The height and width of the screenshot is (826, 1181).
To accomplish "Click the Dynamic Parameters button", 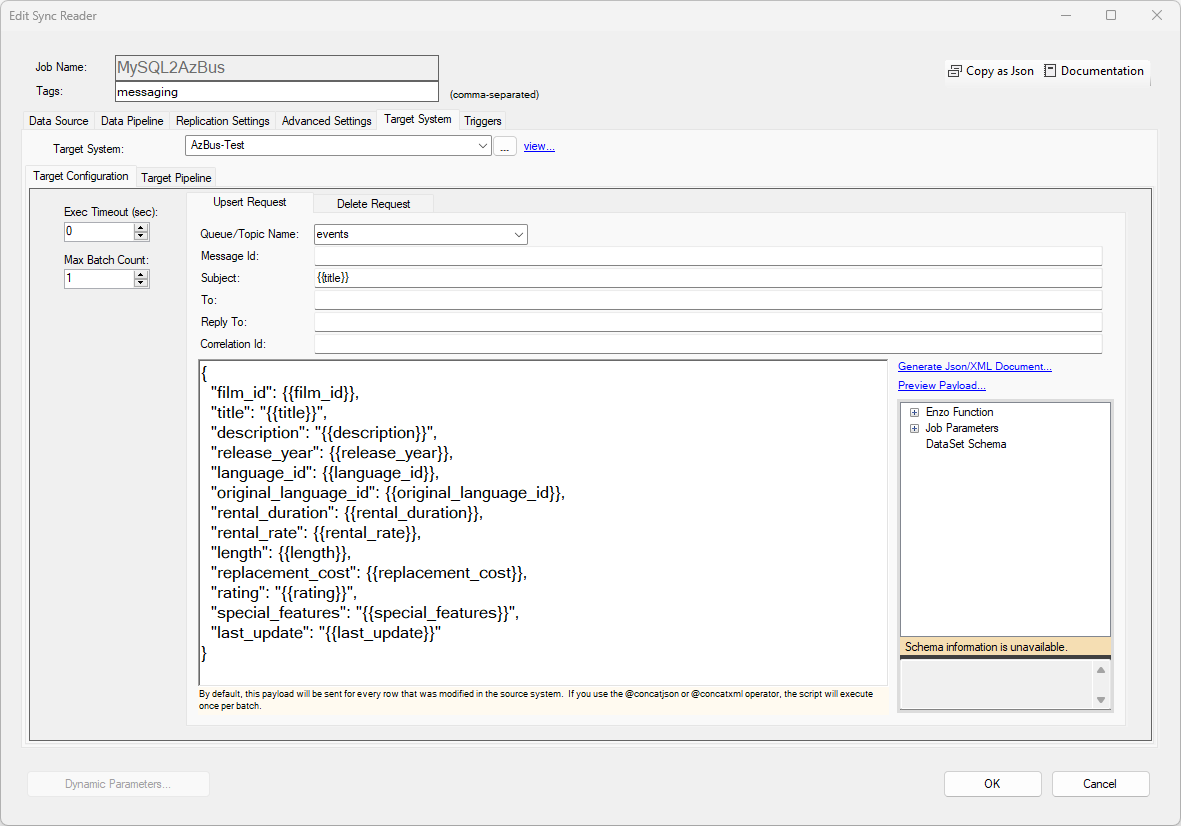I will [118, 784].
